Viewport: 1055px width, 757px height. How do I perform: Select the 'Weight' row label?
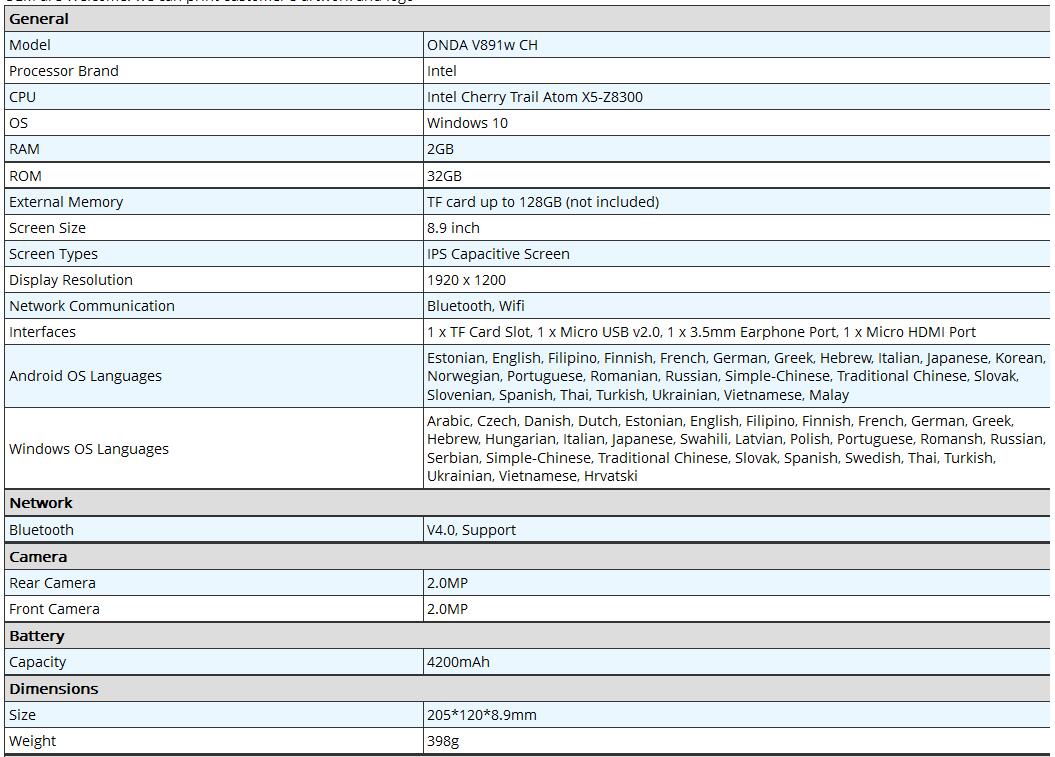[x=32, y=741]
